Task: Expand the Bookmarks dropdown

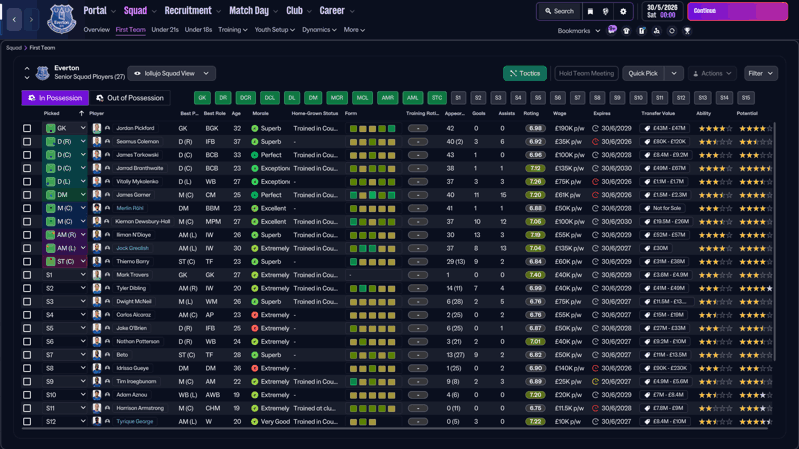Action: click(579, 31)
